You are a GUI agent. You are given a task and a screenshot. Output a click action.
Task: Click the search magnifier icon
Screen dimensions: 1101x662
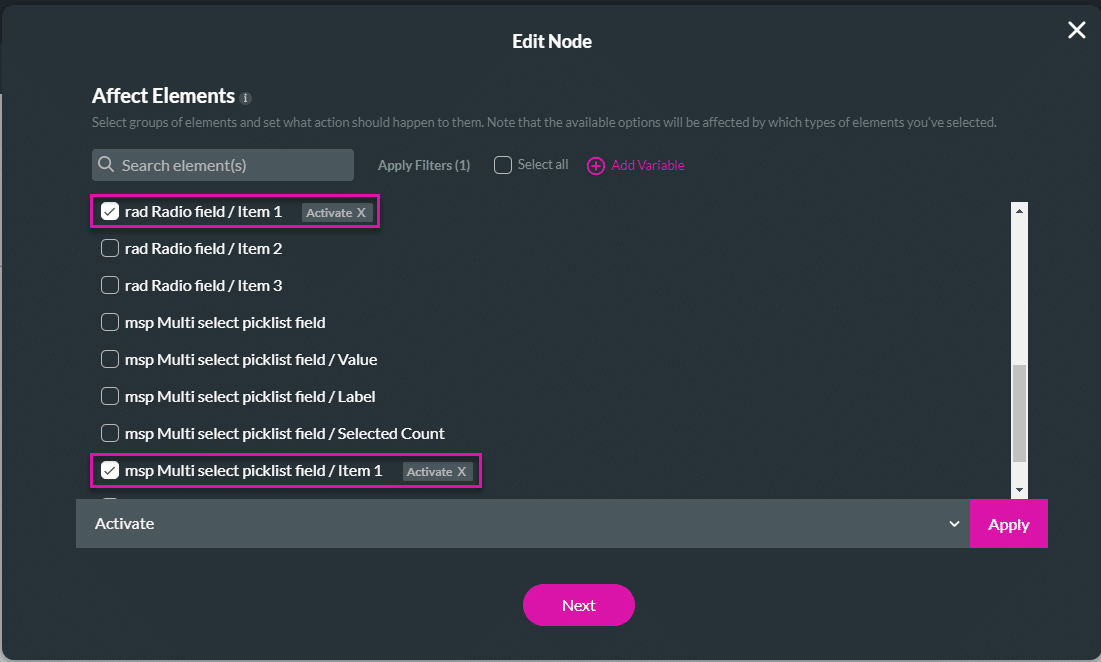pos(106,165)
